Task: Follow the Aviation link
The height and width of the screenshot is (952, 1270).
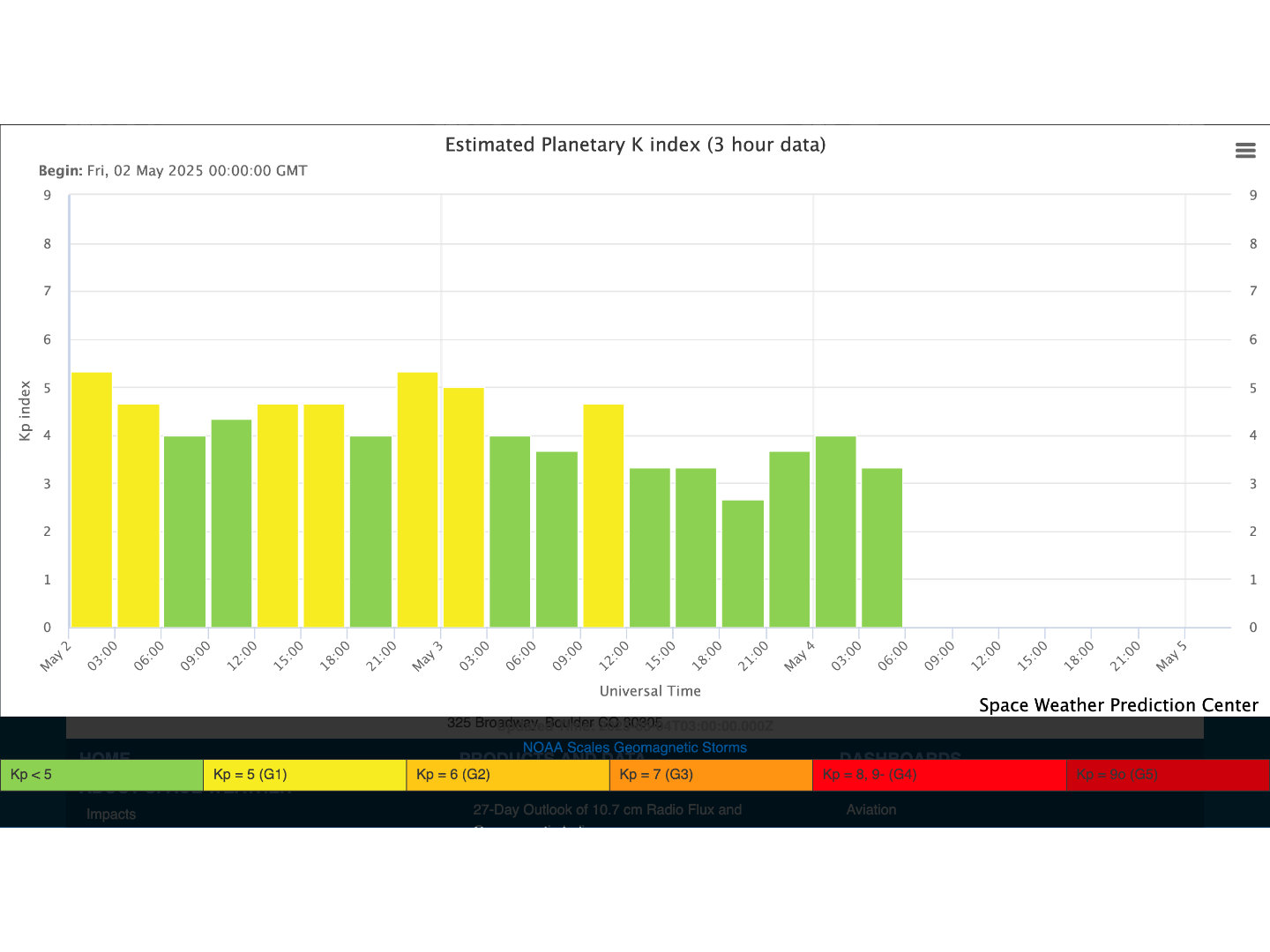Action: (x=870, y=809)
